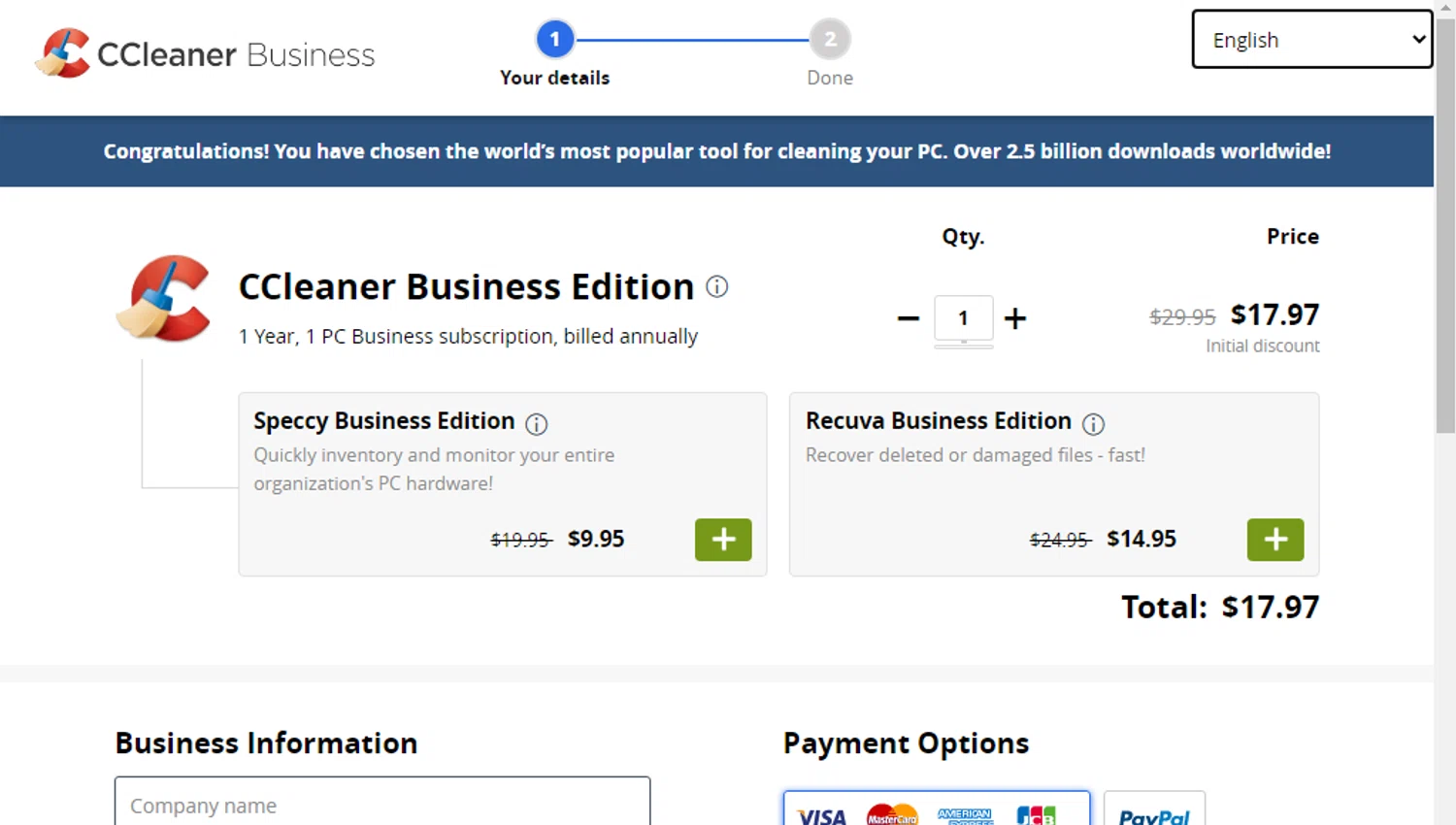Click the CCleaner Business Edition title
Screen dimensions: 1456x825
point(466,287)
